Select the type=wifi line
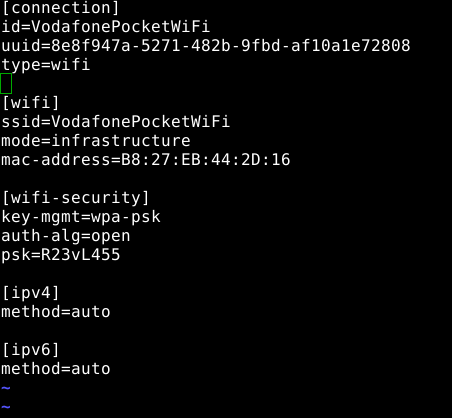The width and height of the screenshot is (452, 418). [46, 65]
